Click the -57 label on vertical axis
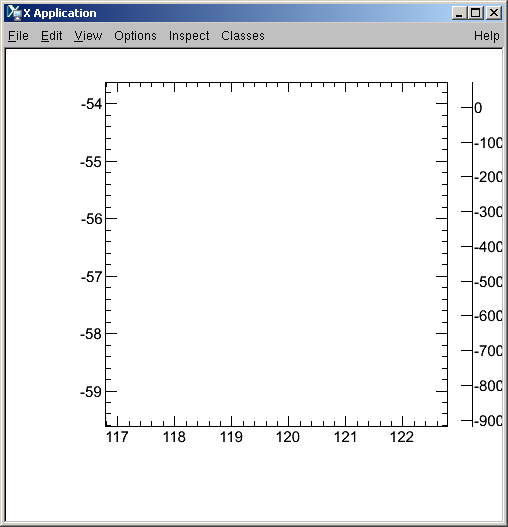Image resolution: width=508 pixels, height=527 pixels. [x=91, y=277]
